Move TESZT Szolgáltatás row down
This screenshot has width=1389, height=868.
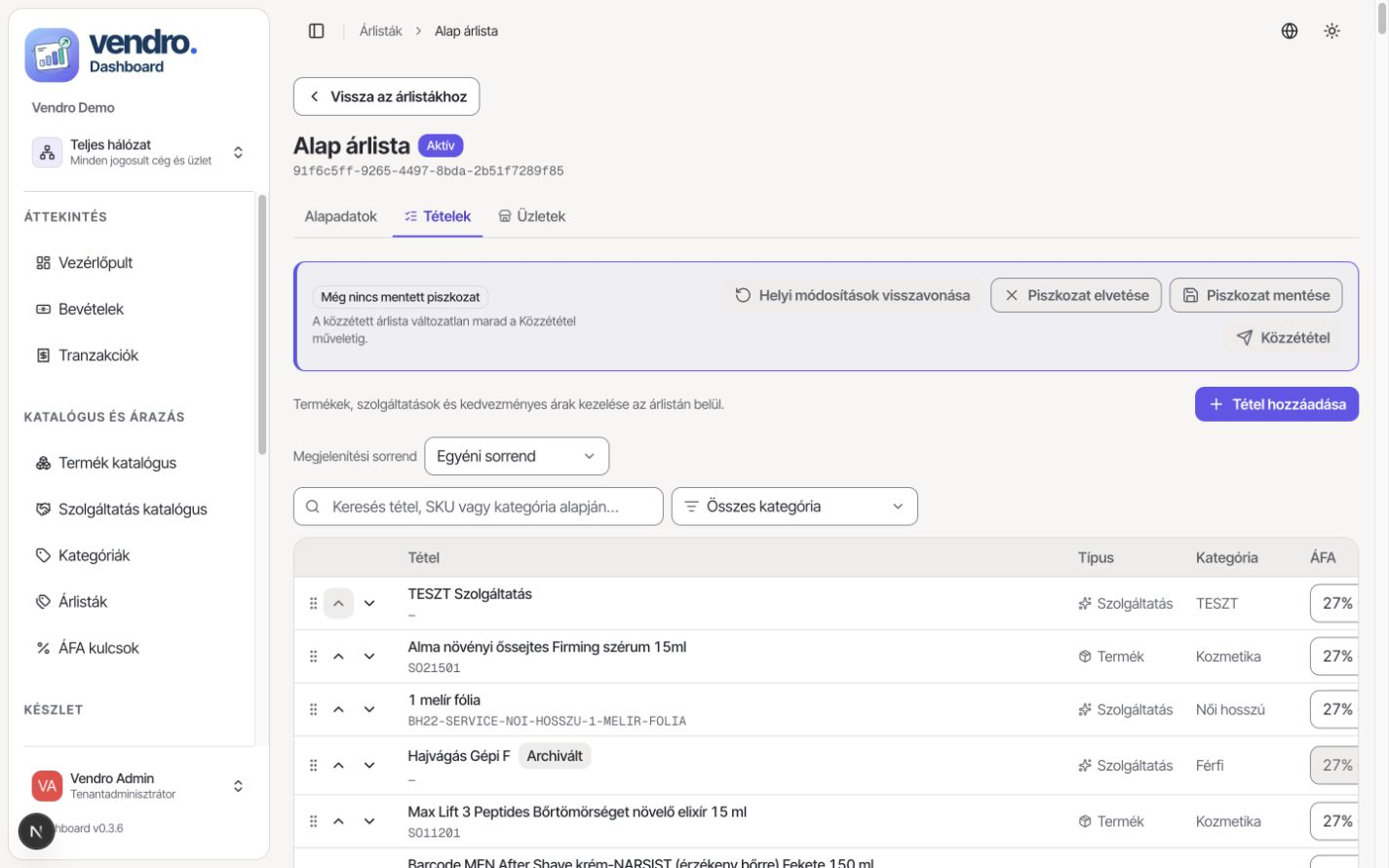(369, 604)
